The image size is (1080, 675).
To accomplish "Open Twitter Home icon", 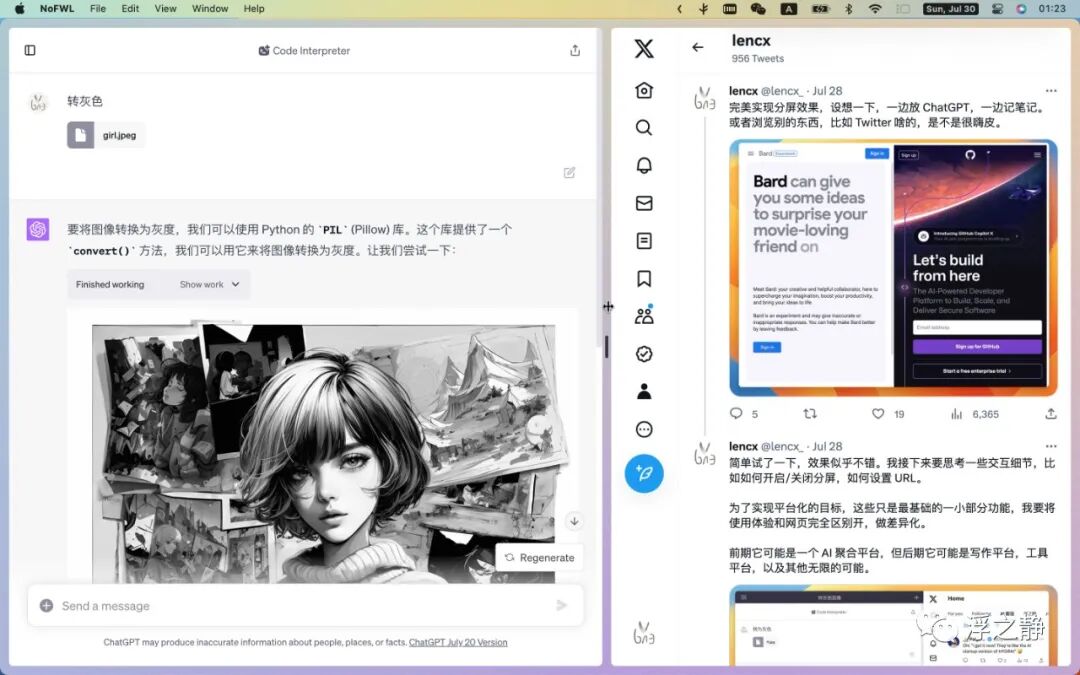I will 644,90.
